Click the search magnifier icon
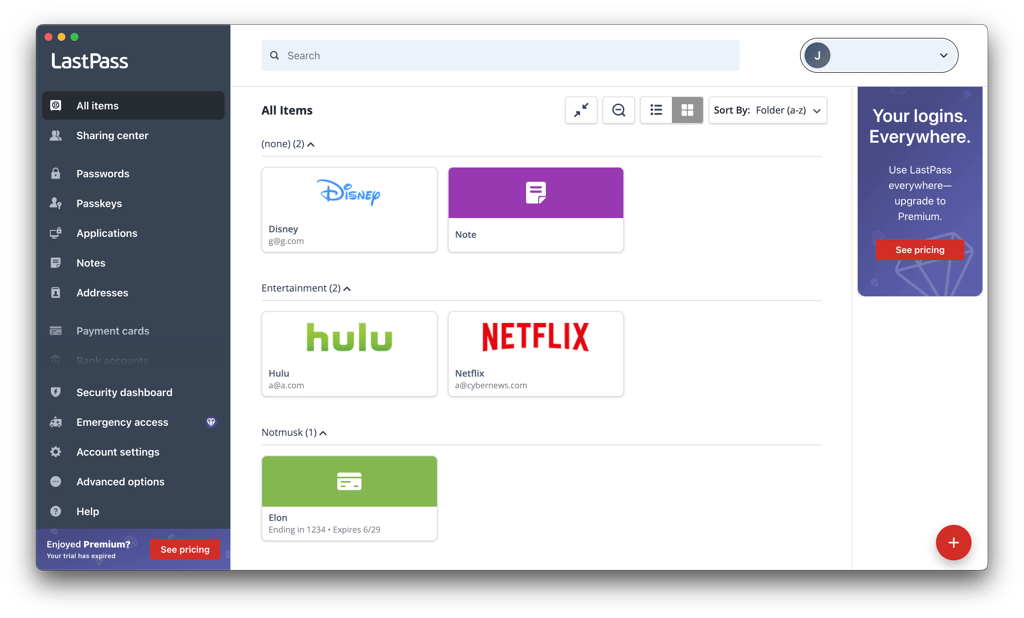1024x618 pixels. coord(274,56)
